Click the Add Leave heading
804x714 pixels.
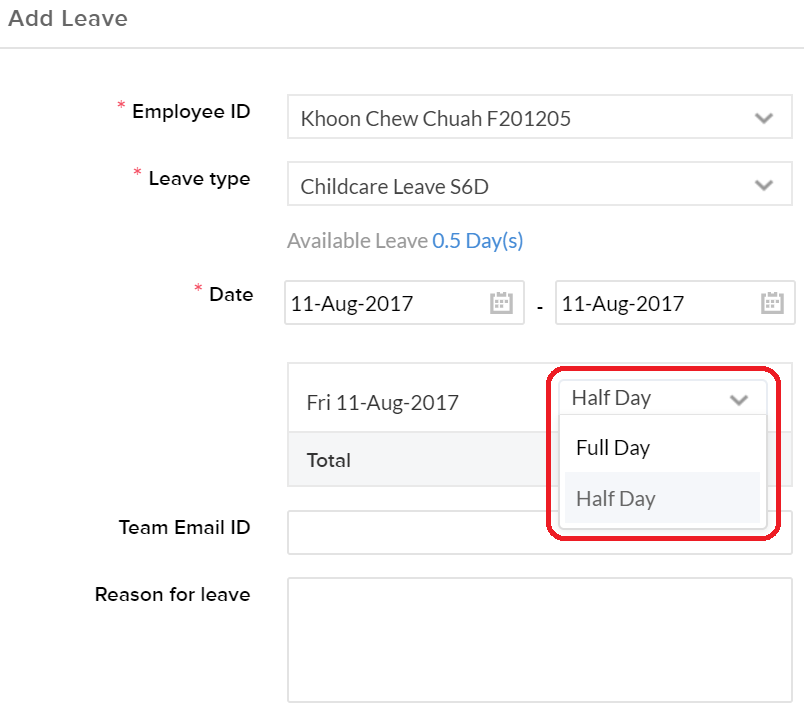[x=68, y=18]
